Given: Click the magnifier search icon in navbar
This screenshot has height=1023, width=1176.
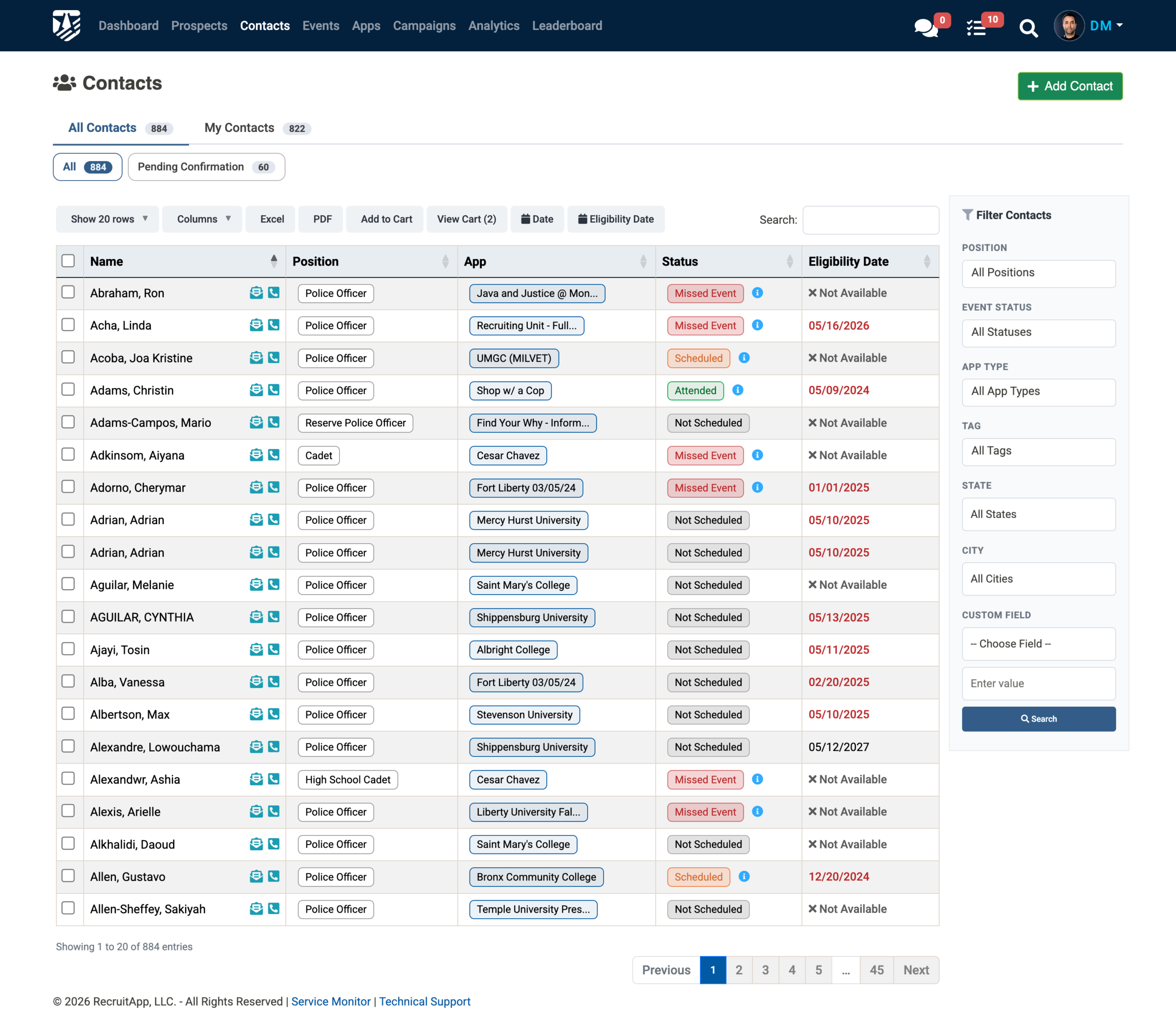Looking at the screenshot, I should click(1028, 28).
